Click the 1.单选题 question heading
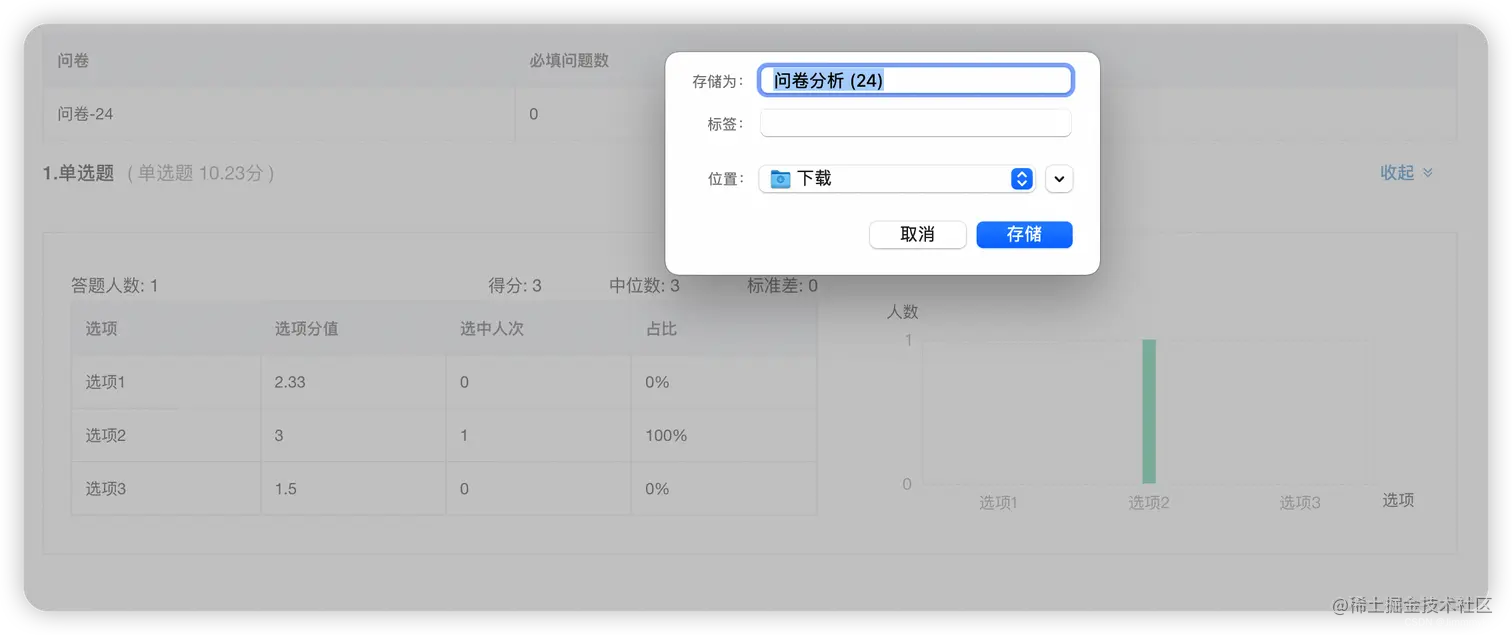The width and height of the screenshot is (1512, 635). click(78, 172)
